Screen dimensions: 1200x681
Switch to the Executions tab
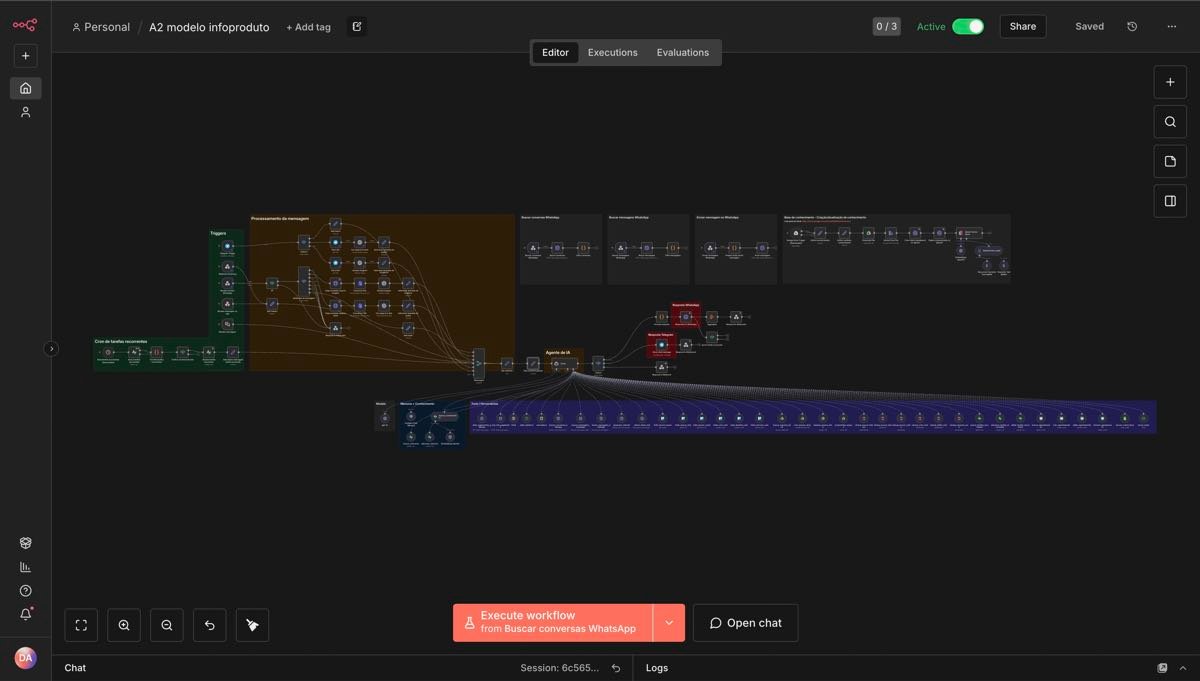(612, 52)
